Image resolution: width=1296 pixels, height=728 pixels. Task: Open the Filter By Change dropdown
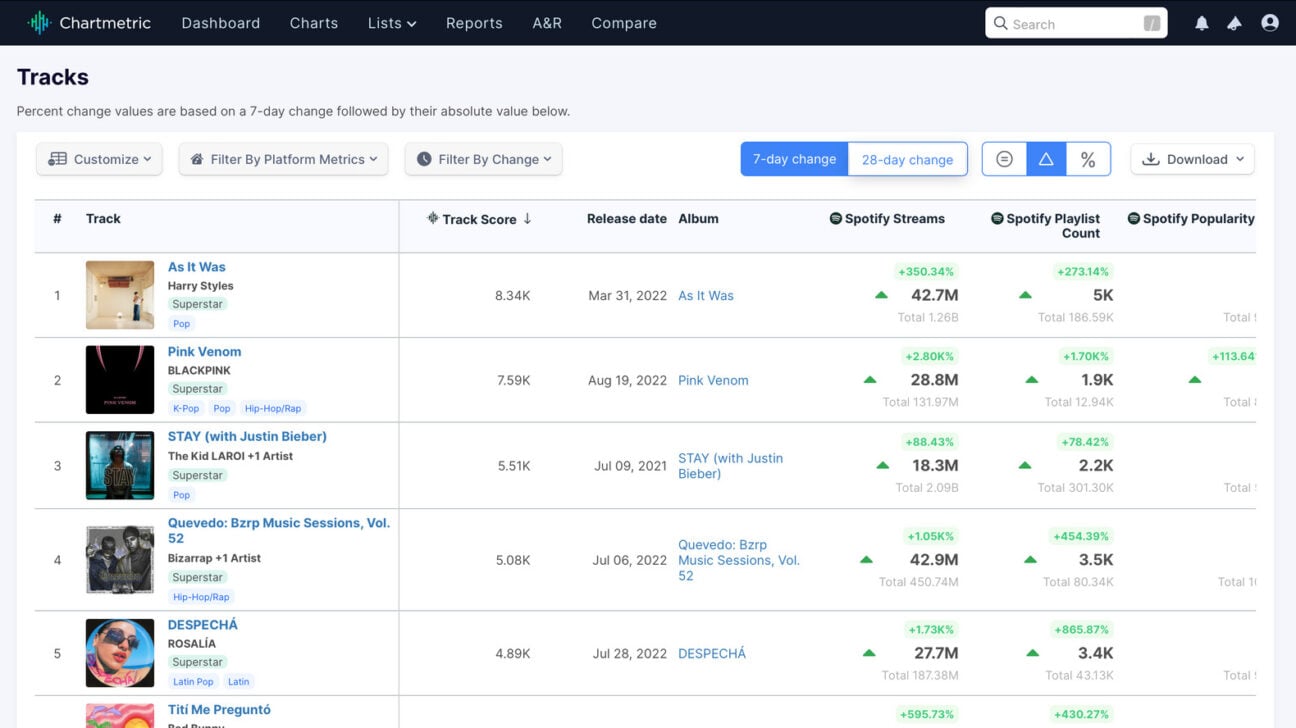[483, 158]
